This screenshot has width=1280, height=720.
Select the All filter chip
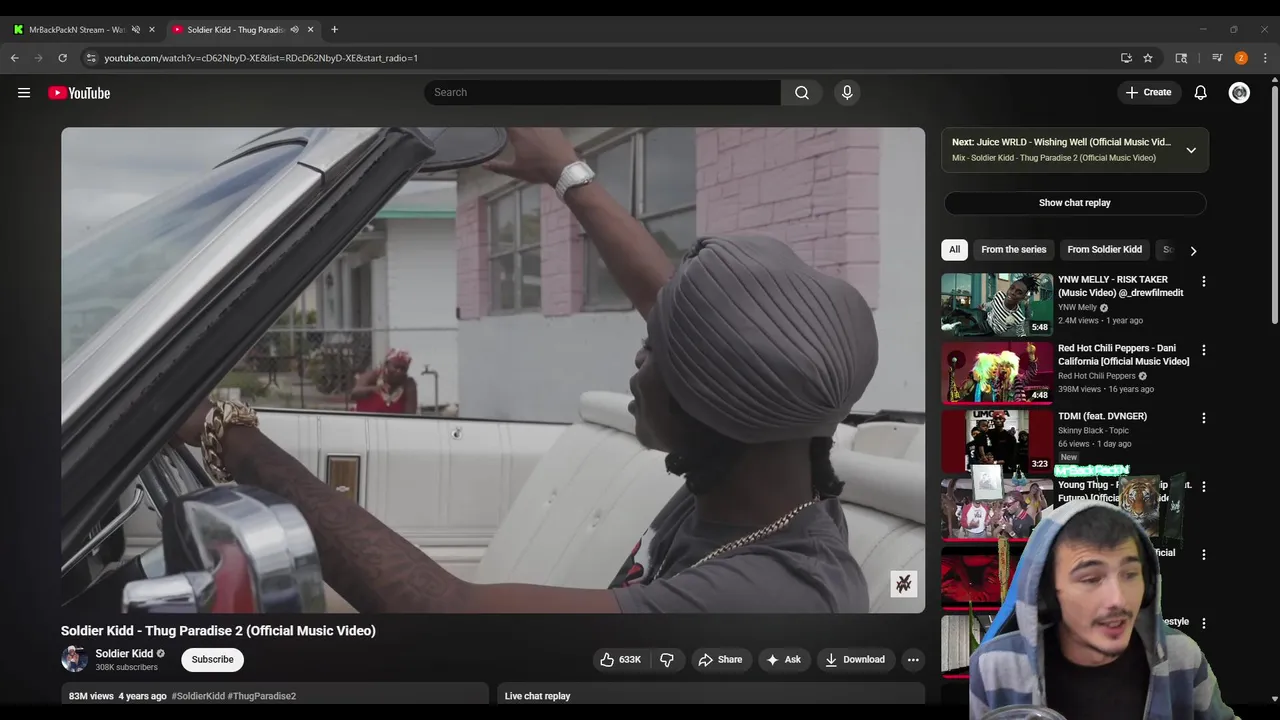[x=954, y=250]
